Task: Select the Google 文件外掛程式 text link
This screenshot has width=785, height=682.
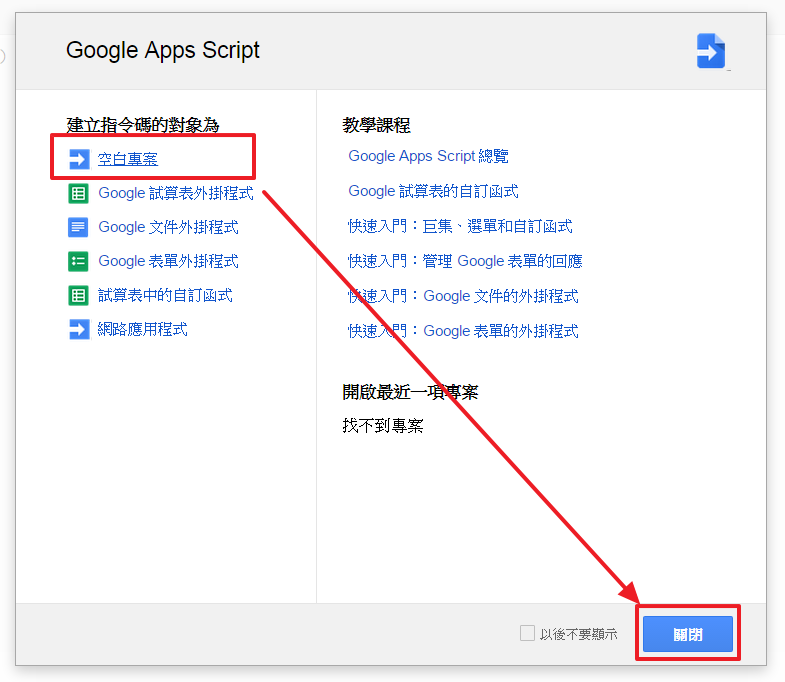Action: point(168,227)
